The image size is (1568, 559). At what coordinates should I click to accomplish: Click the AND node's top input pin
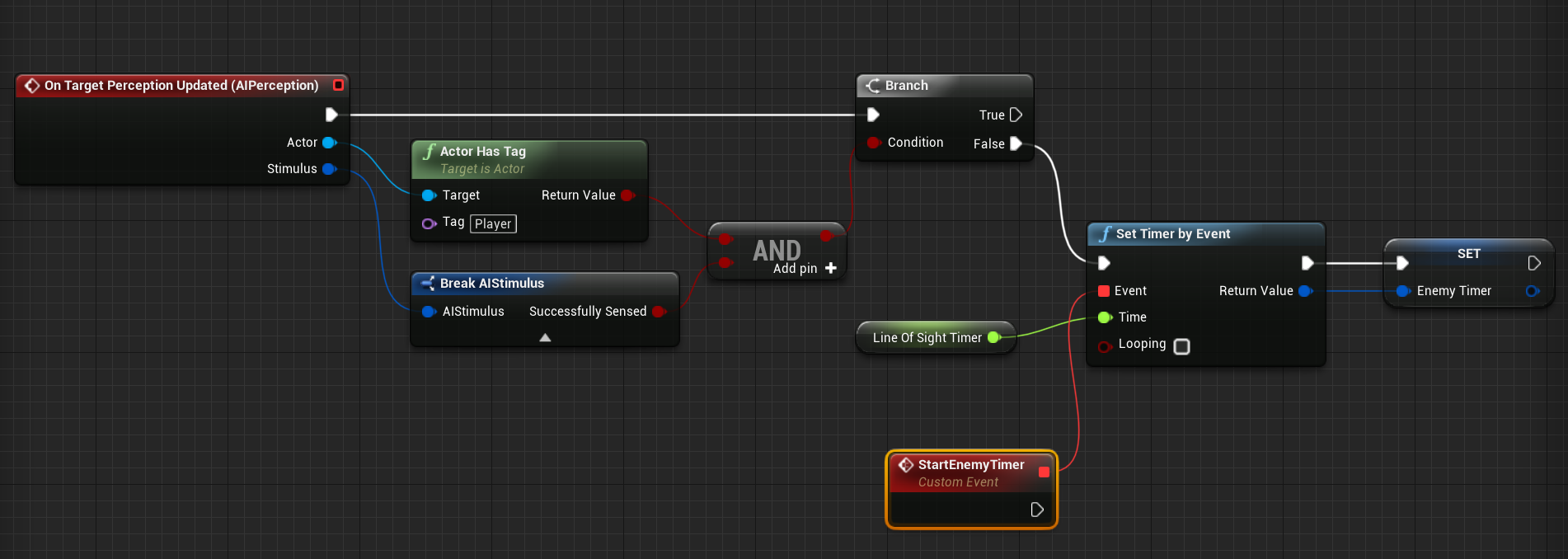click(725, 239)
